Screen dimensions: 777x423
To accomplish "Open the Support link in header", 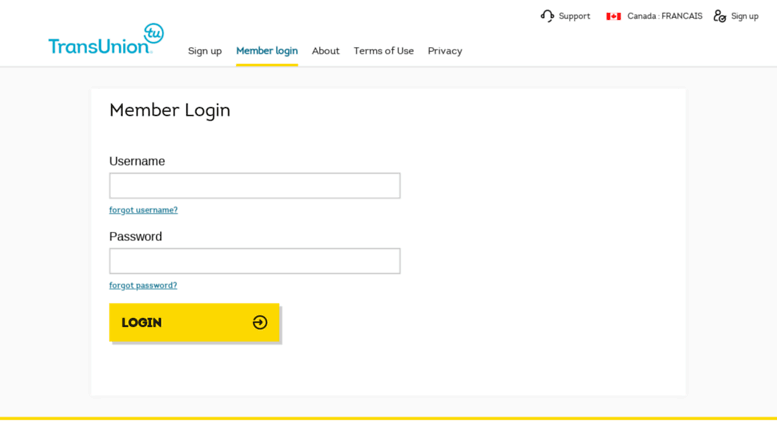I will click(x=574, y=16).
